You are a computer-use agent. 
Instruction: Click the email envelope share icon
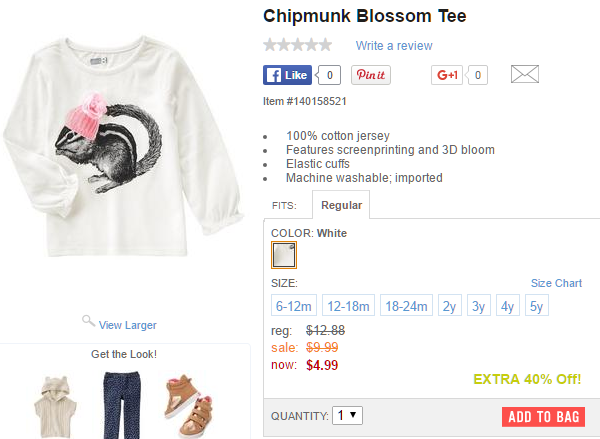525,75
